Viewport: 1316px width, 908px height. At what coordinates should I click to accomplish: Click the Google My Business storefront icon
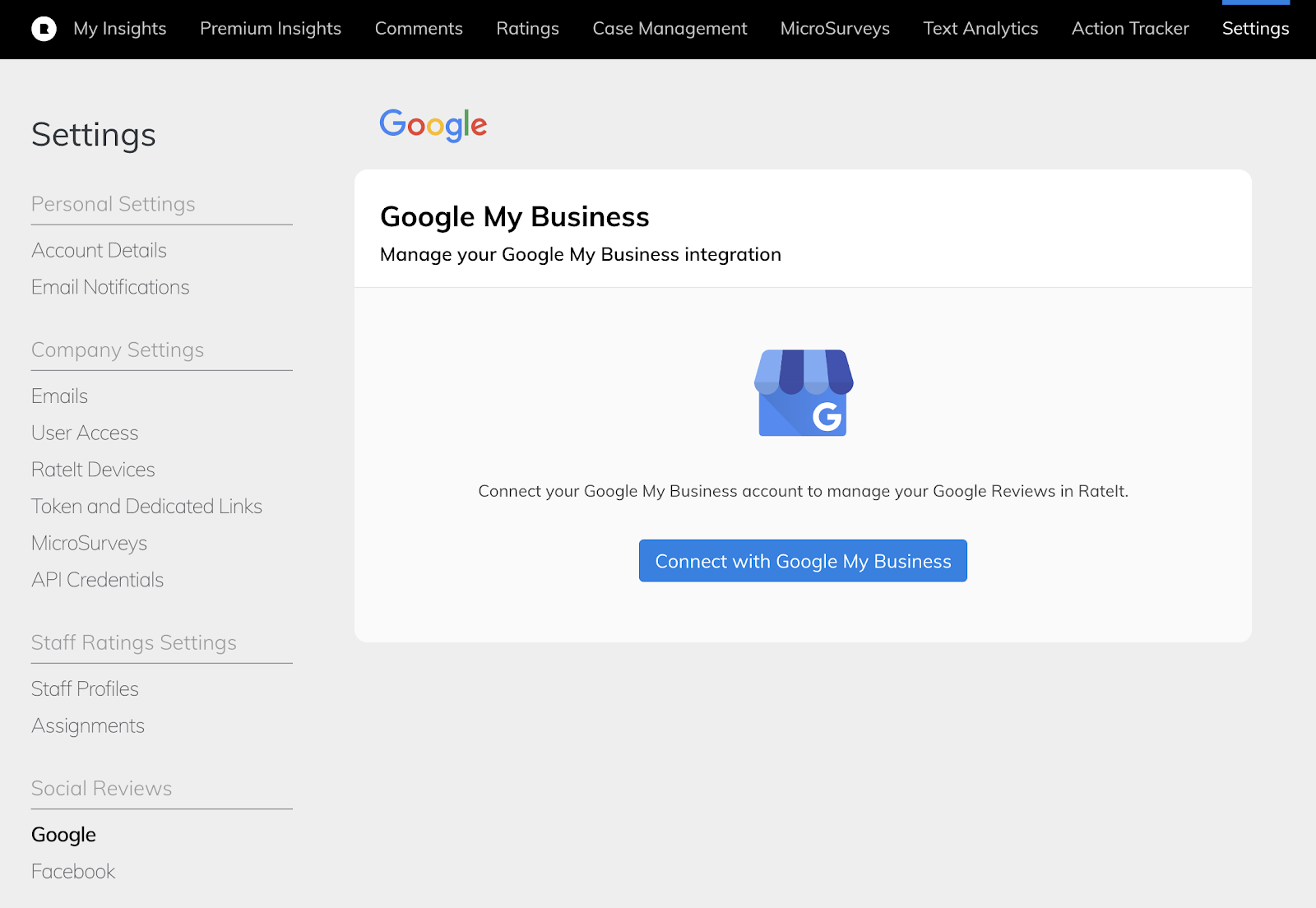click(804, 393)
